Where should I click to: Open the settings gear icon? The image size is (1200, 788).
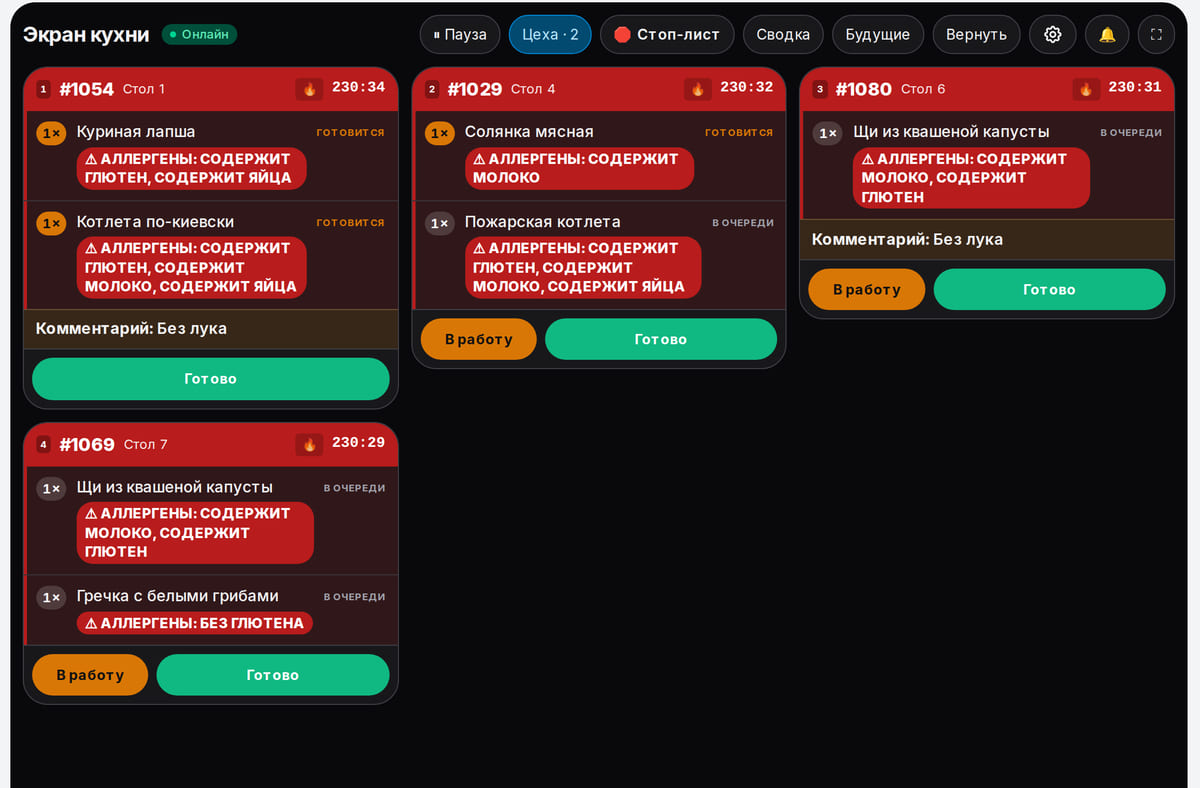[1052, 34]
